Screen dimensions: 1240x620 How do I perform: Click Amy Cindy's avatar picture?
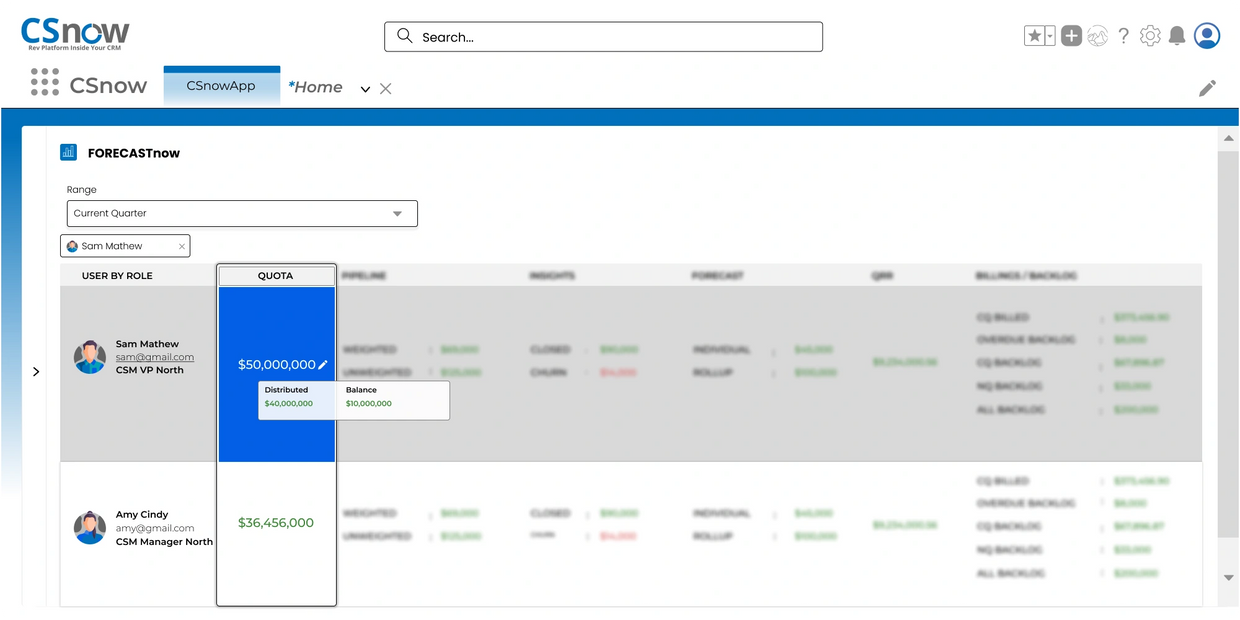(x=90, y=528)
